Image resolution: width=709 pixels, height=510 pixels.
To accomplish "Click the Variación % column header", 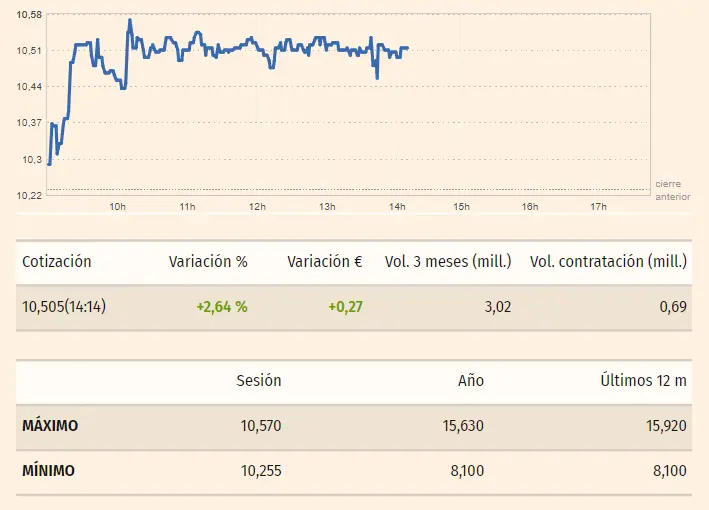I will coord(208,262).
